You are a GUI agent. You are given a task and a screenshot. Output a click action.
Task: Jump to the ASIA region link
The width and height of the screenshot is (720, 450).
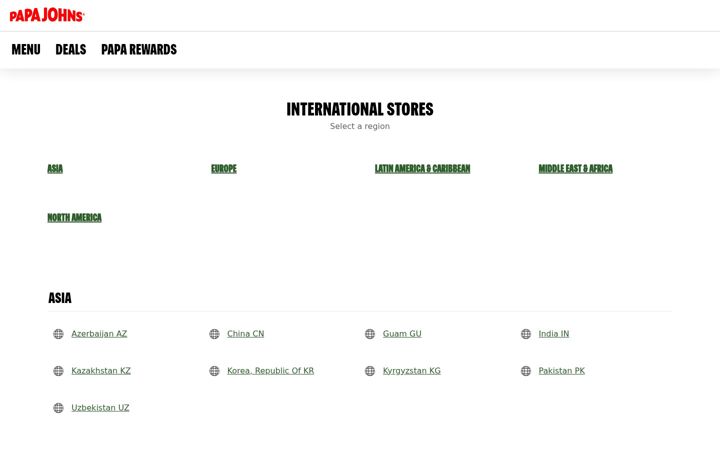(x=55, y=169)
